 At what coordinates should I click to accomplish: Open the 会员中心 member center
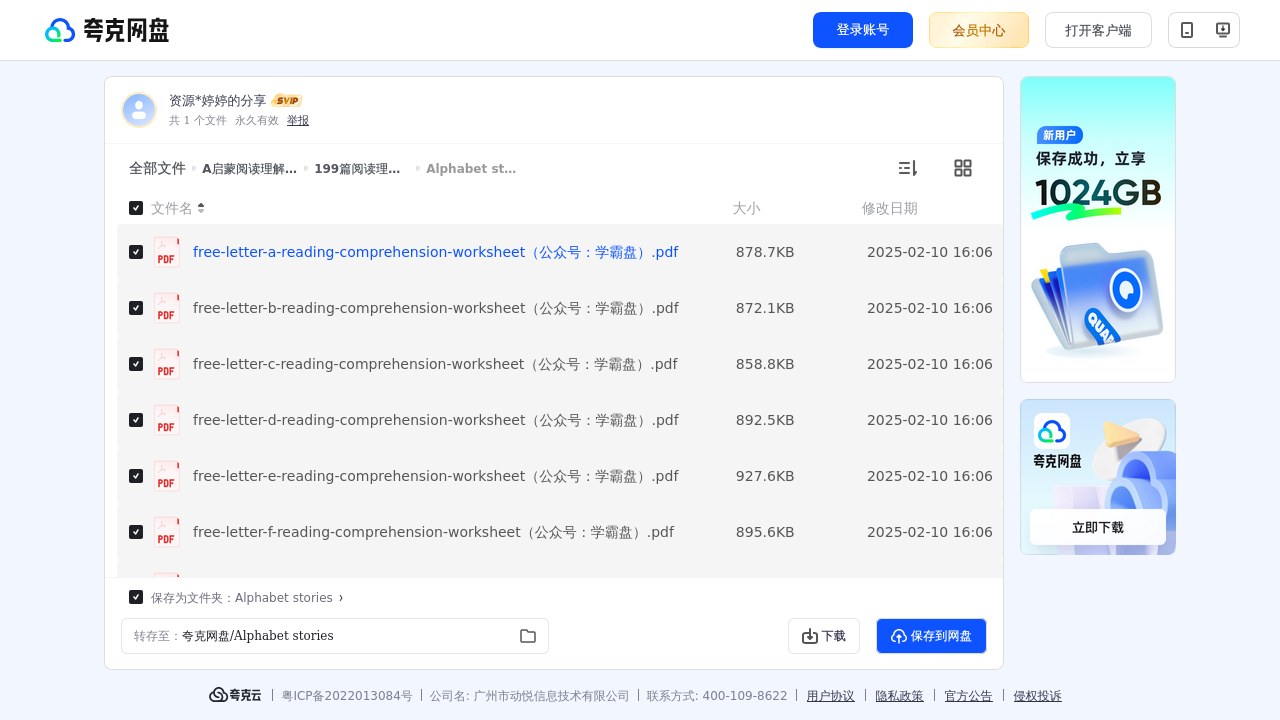coord(979,30)
